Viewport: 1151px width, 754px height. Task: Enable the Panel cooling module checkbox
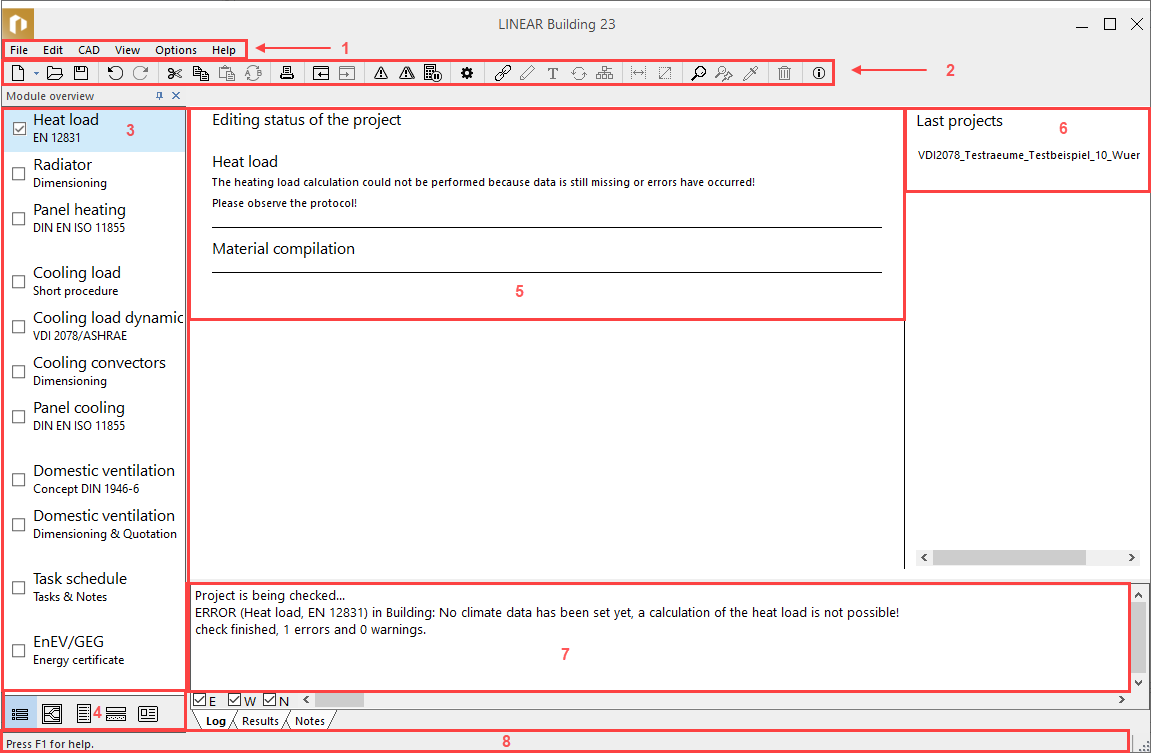pyautogui.click(x=19, y=416)
